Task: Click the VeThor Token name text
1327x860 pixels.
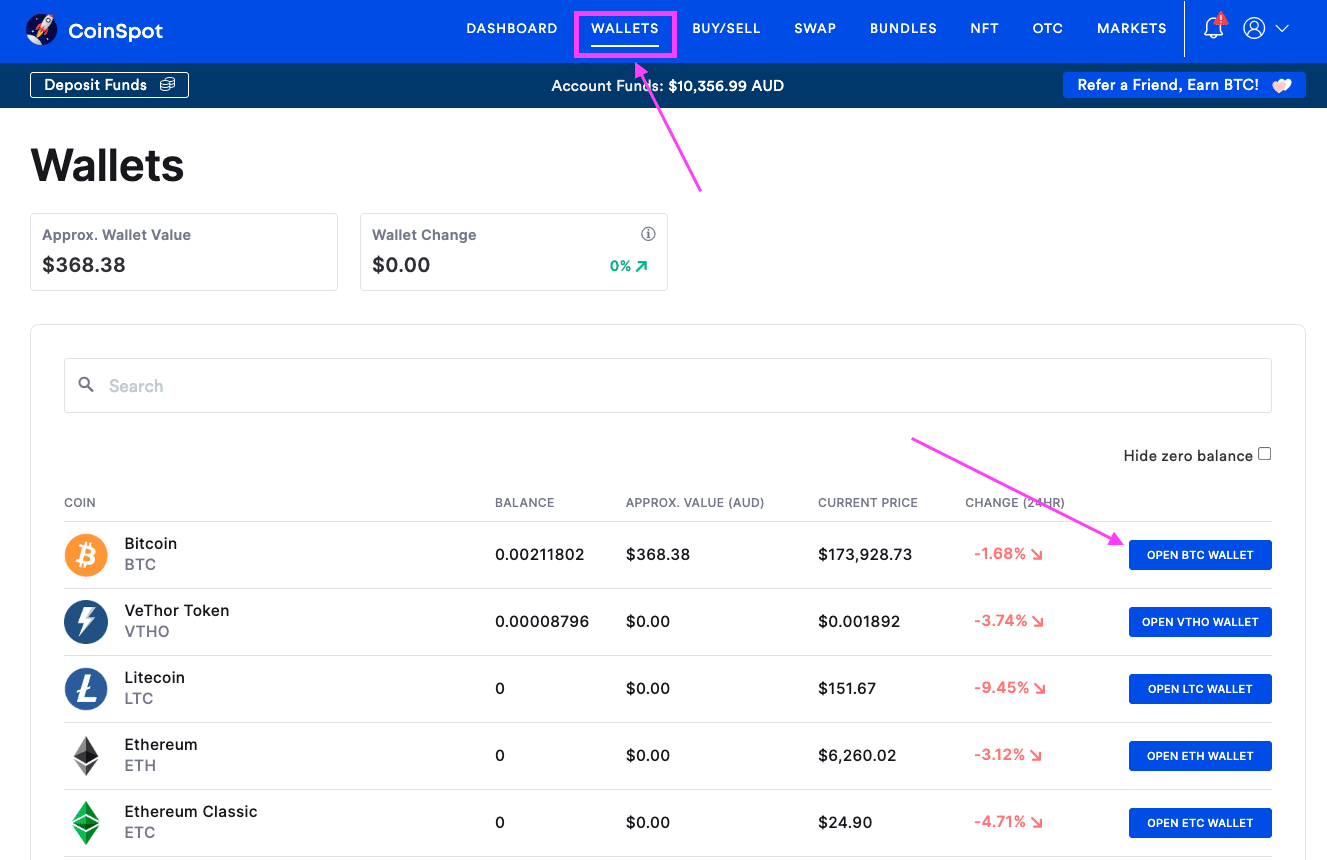Action: [177, 610]
